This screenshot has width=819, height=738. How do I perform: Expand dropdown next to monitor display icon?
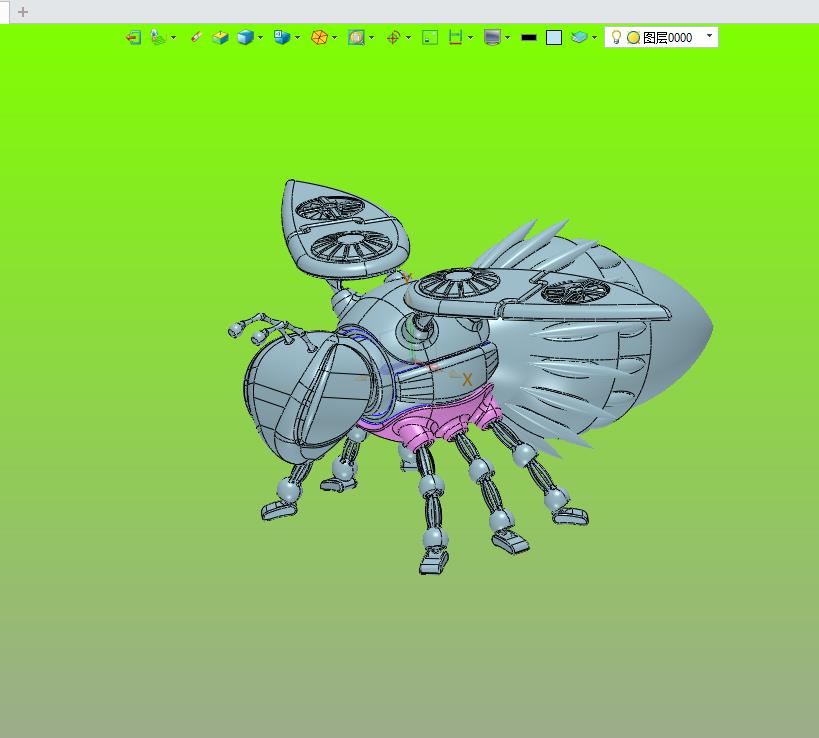click(508, 38)
